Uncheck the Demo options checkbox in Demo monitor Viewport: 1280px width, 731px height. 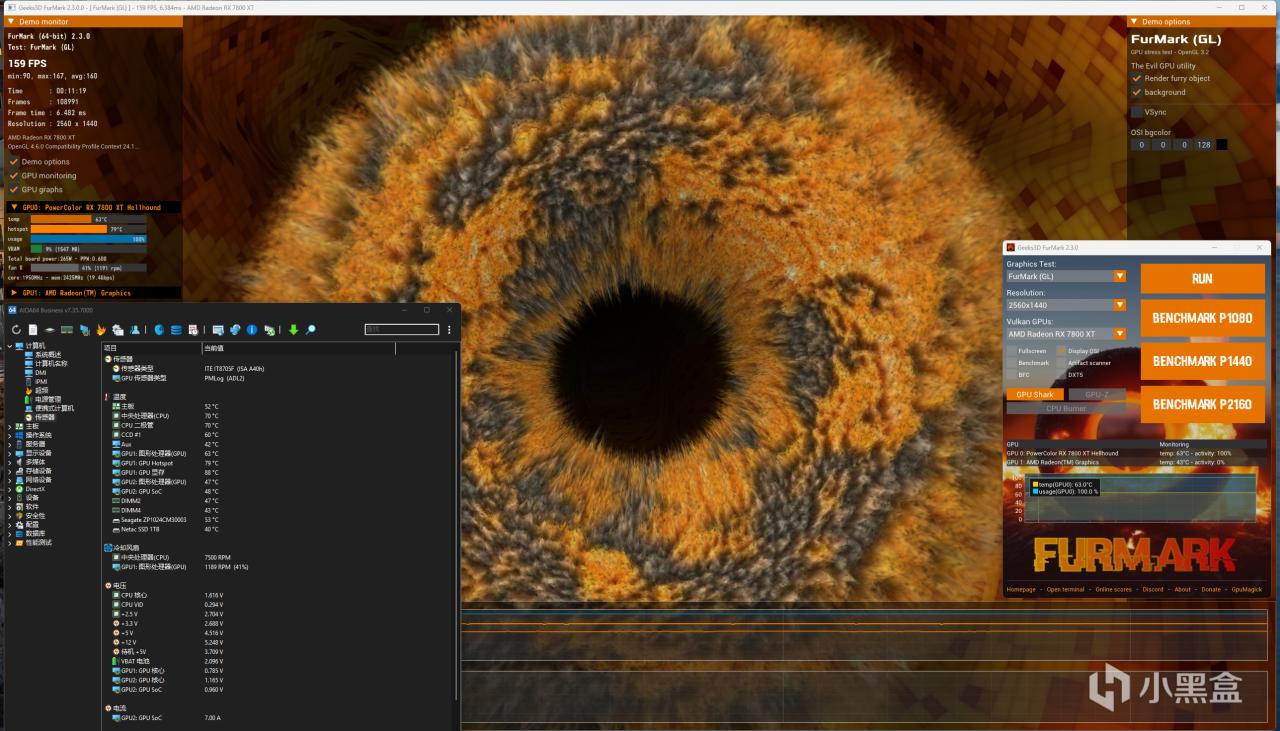coord(14,162)
